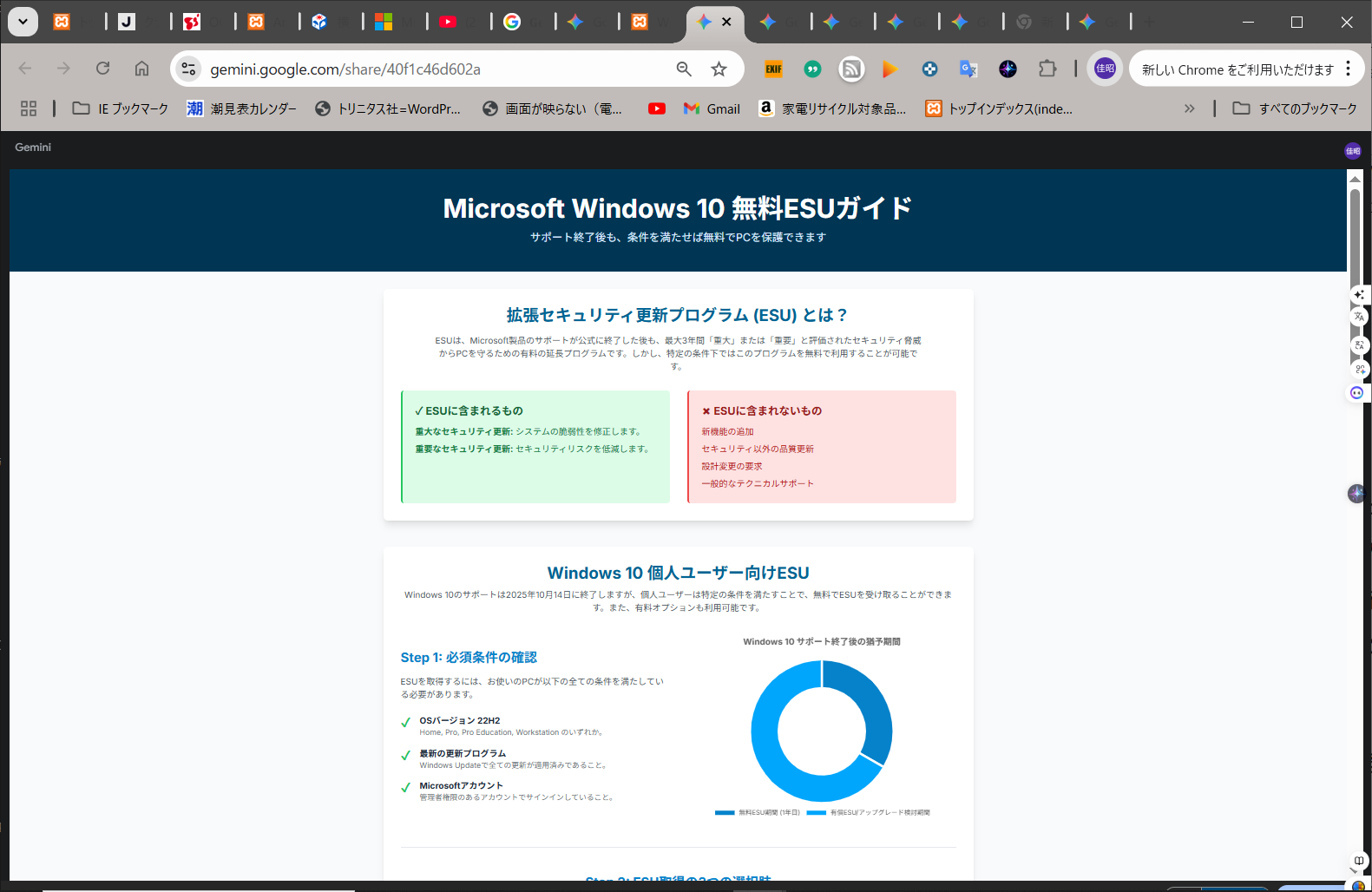Open the zoom magnifier icon in address bar
Viewport: 1372px width, 892px height.
tap(684, 69)
